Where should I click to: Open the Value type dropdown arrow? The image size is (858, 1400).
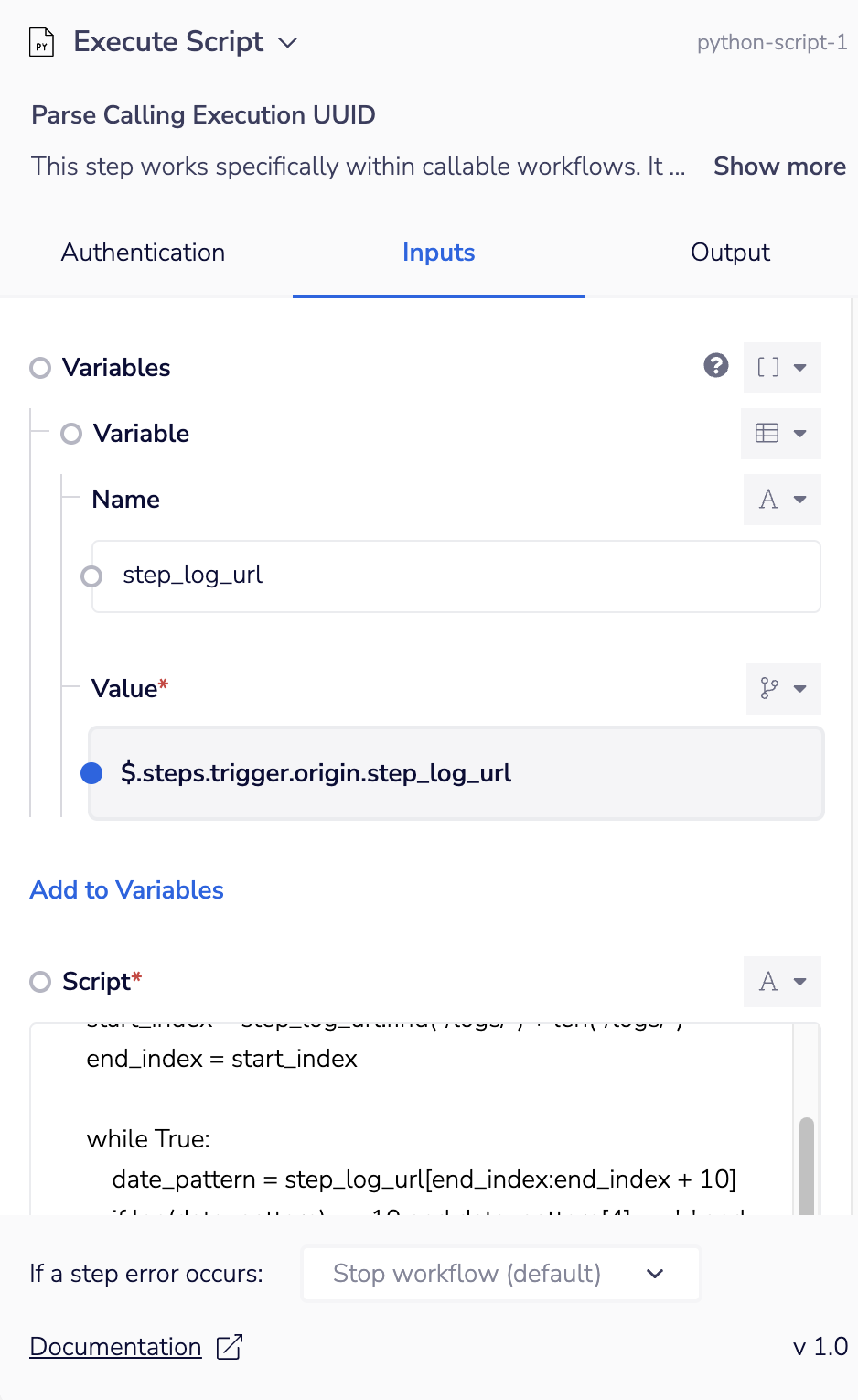coord(800,688)
